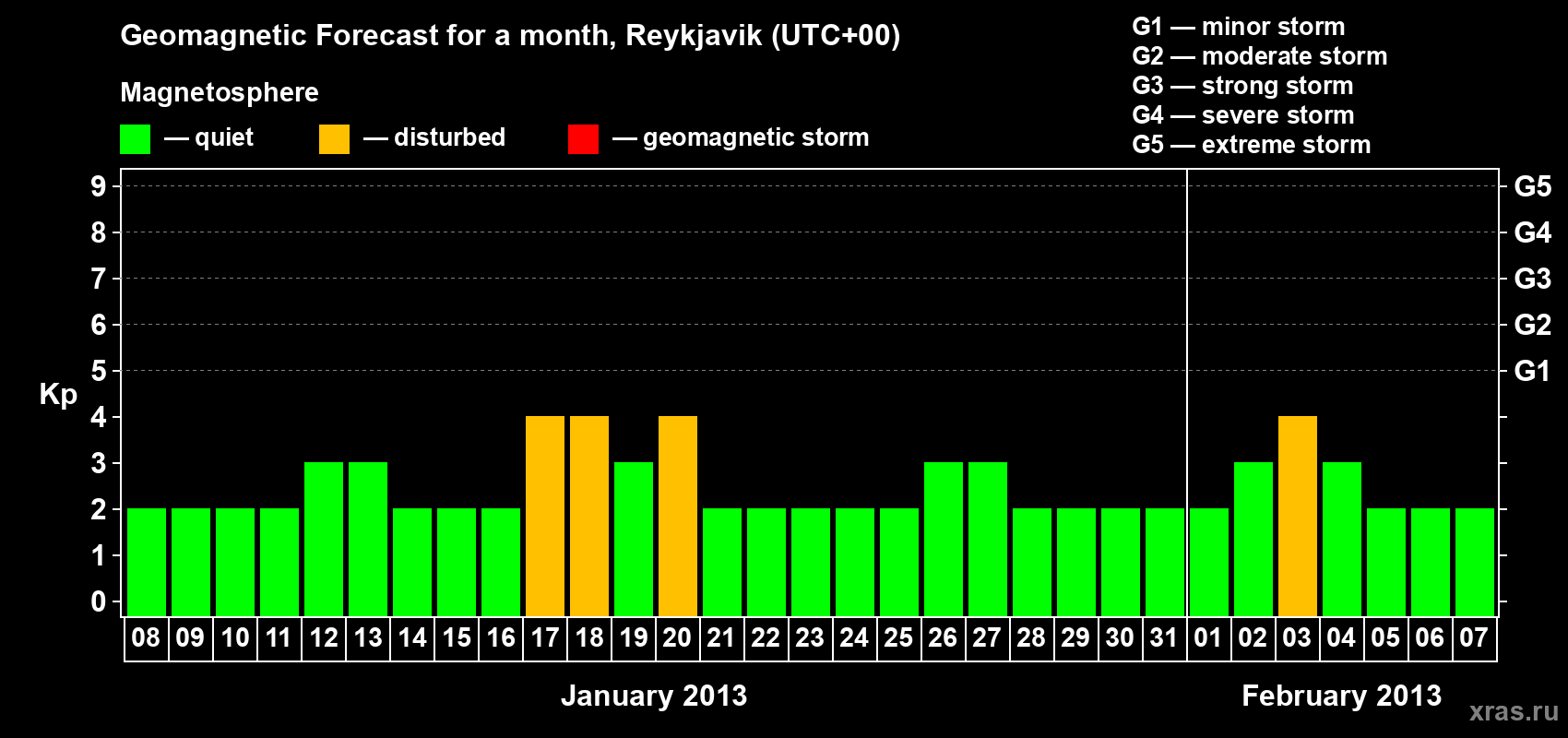Click the G5 label on the right axis
The height and width of the screenshot is (738, 1568).
pyautogui.click(x=1533, y=186)
